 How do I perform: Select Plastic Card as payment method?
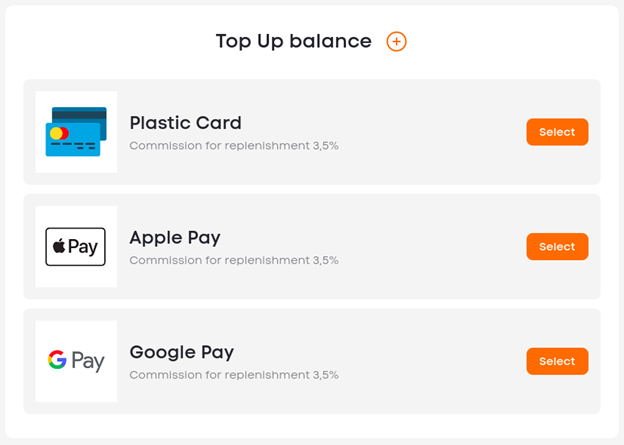(x=557, y=132)
